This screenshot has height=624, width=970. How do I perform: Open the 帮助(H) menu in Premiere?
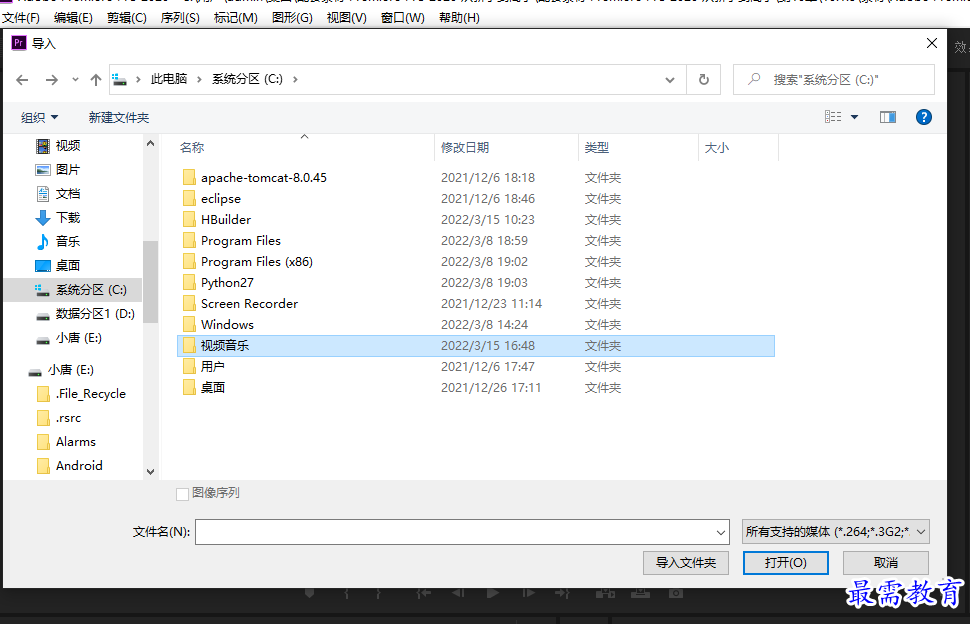pyautogui.click(x=459, y=18)
